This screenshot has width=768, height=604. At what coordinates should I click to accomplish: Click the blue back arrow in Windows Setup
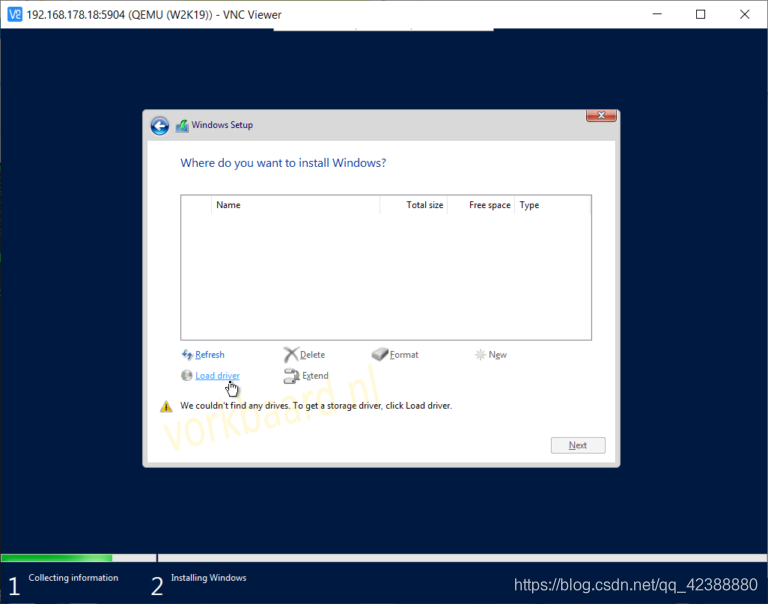click(160, 126)
